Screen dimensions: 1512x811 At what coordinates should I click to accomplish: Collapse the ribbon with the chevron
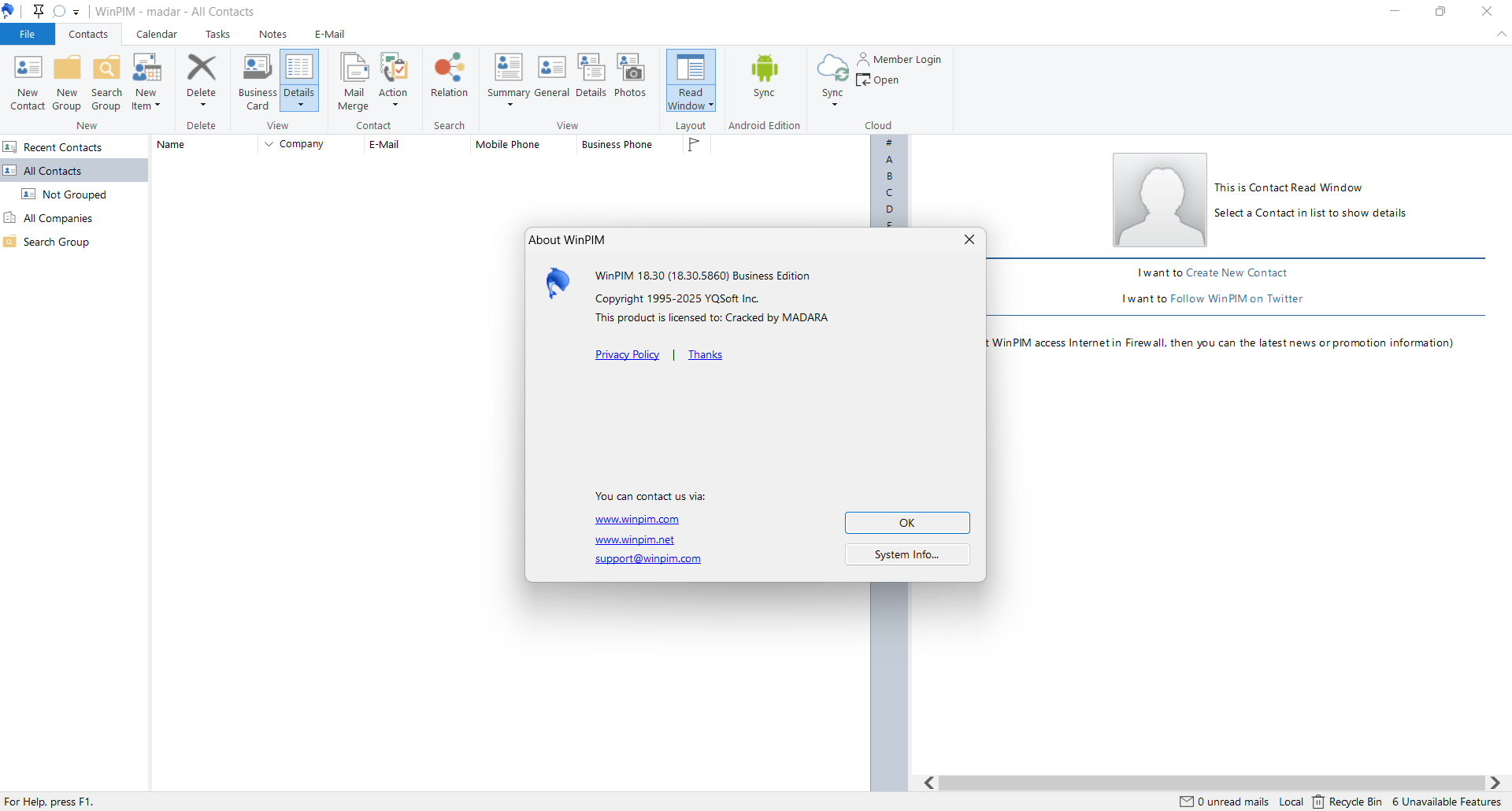click(1501, 34)
